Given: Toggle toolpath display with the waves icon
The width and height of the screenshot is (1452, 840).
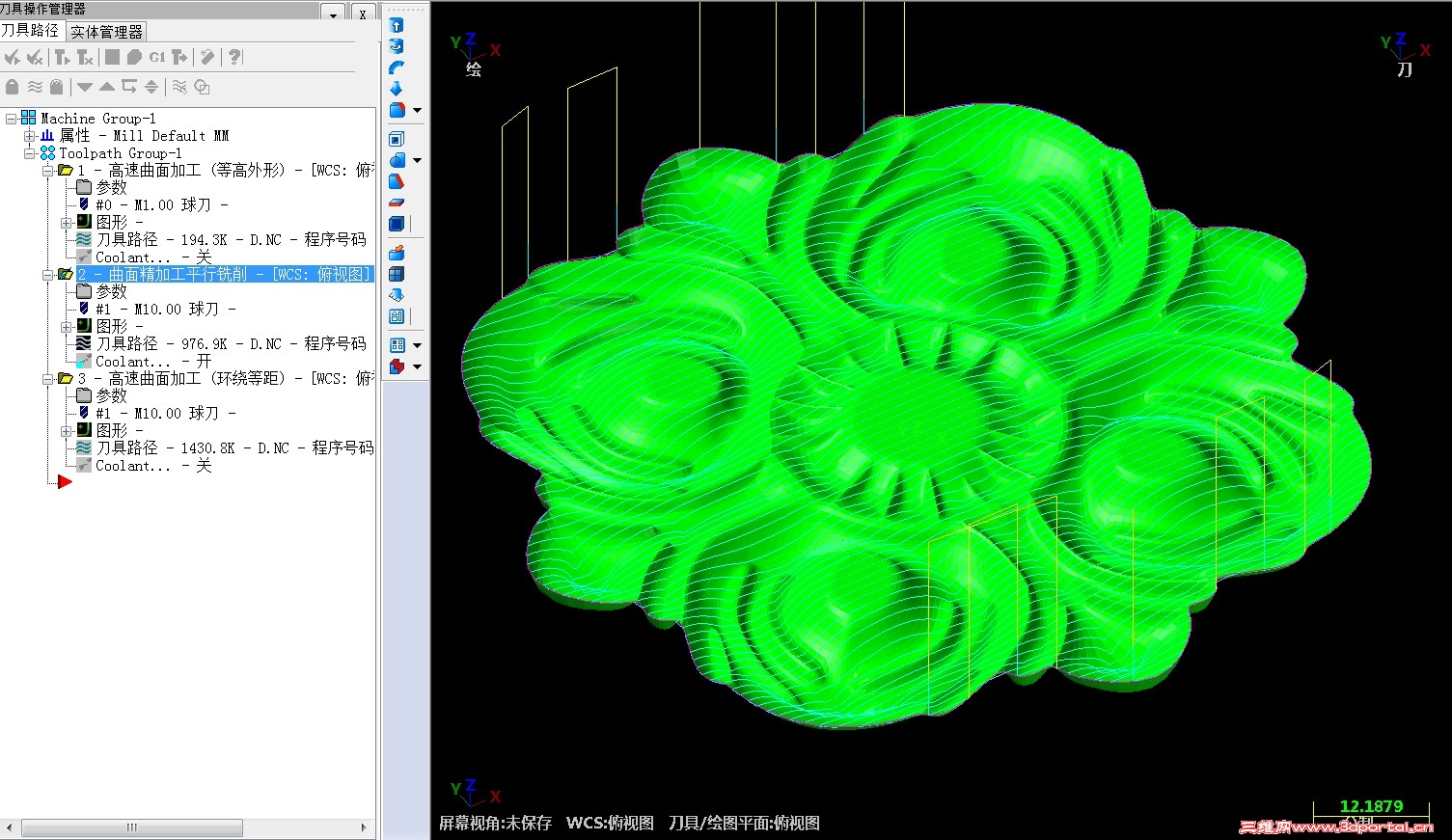Looking at the screenshot, I should (35, 87).
